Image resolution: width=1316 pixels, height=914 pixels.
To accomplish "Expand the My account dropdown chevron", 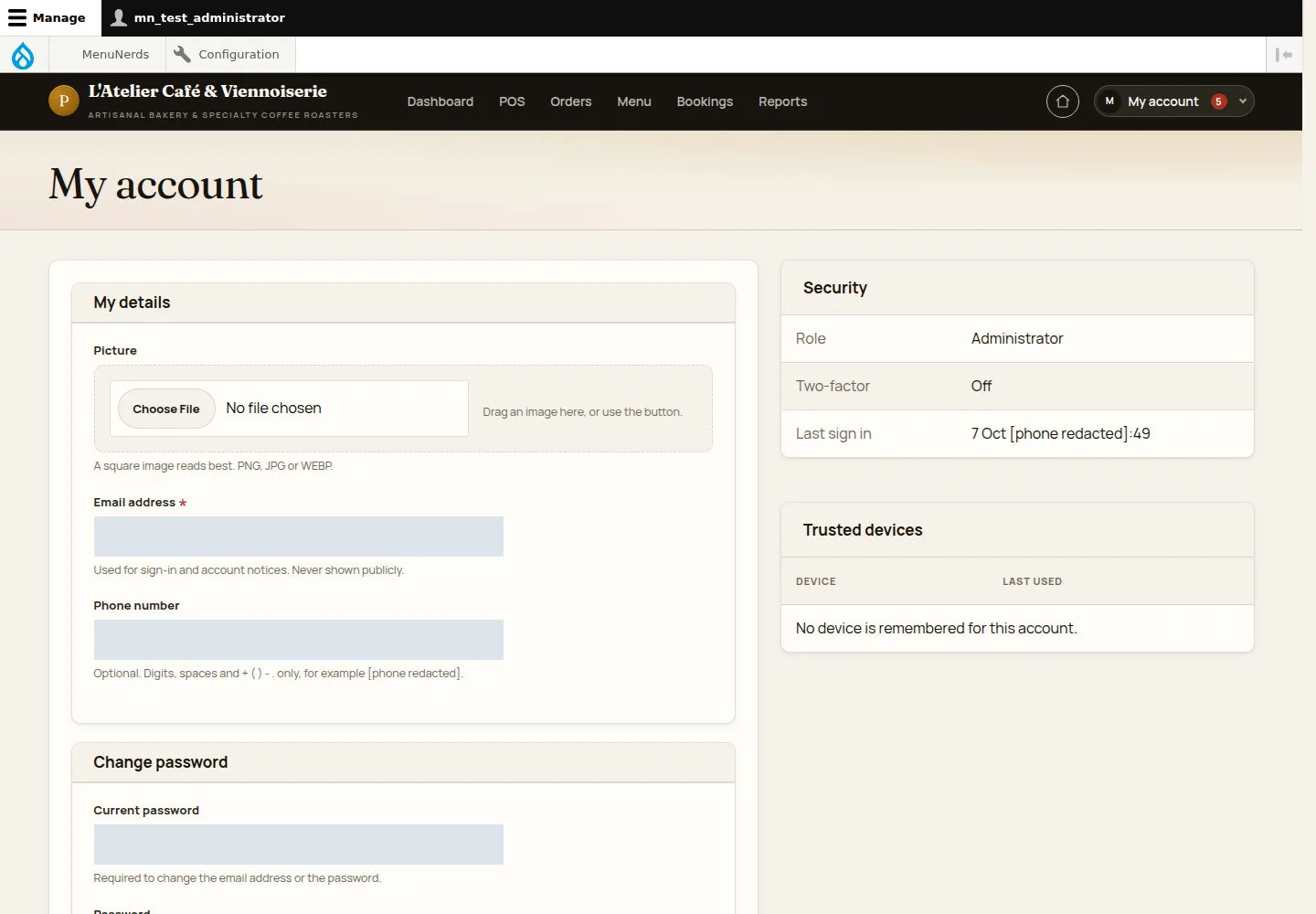I will point(1242,101).
